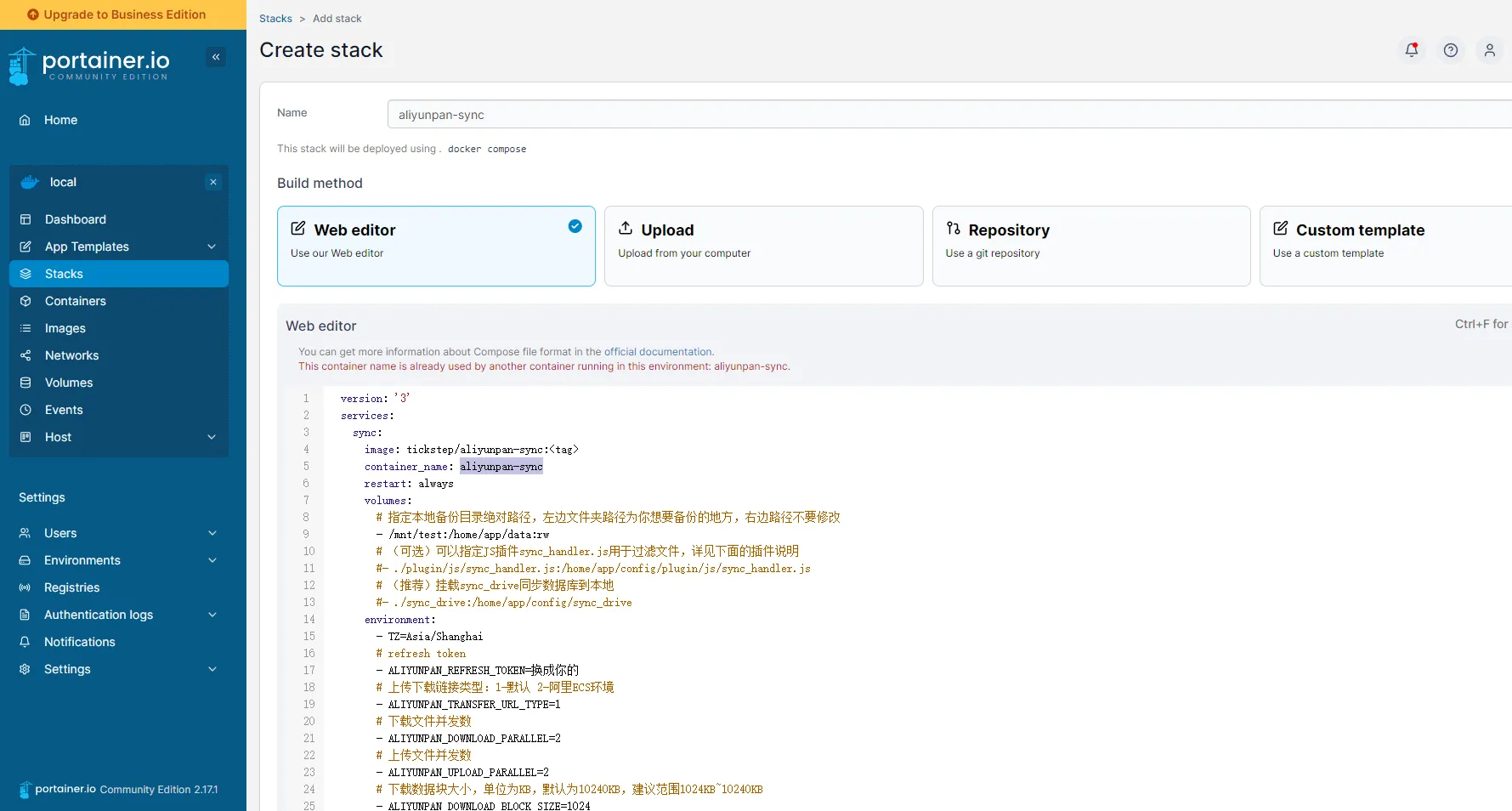The width and height of the screenshot is (1512, 811).
Task: Click the Docker whale icon beside local
Action: (31, 182)
